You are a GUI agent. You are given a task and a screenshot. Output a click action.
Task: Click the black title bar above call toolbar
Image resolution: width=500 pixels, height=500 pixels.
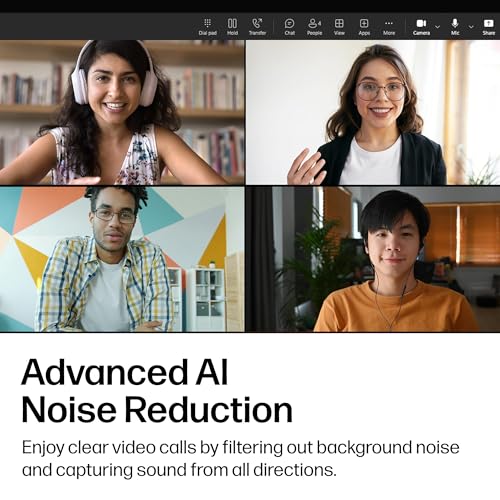(250, 6)
